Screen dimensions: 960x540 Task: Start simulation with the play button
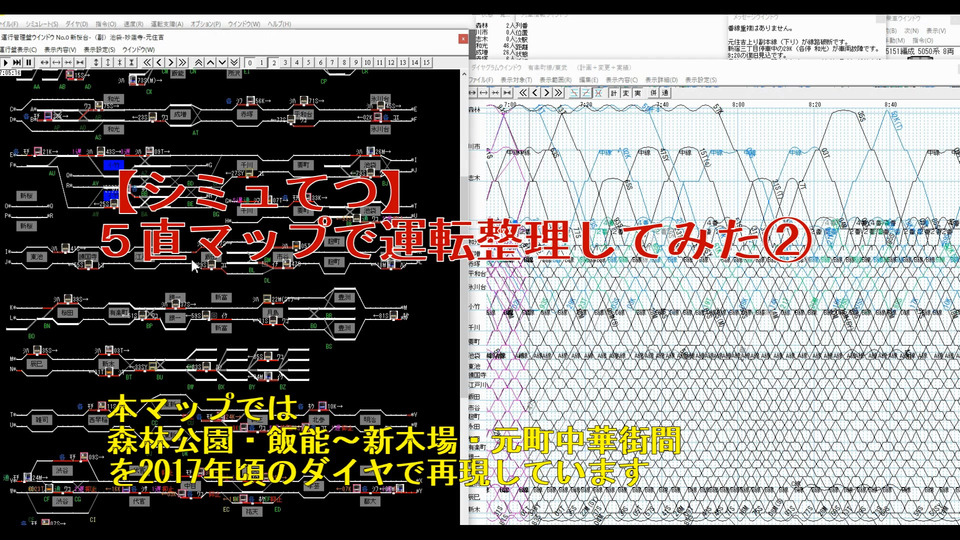coord(6,62)
